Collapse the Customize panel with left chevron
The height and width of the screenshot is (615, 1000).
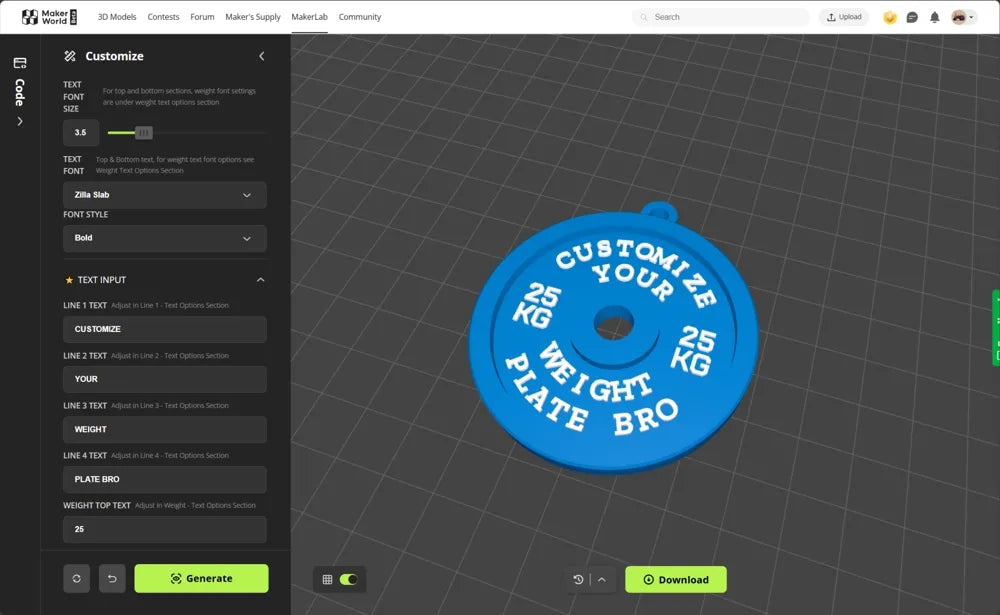click(262, 56)
